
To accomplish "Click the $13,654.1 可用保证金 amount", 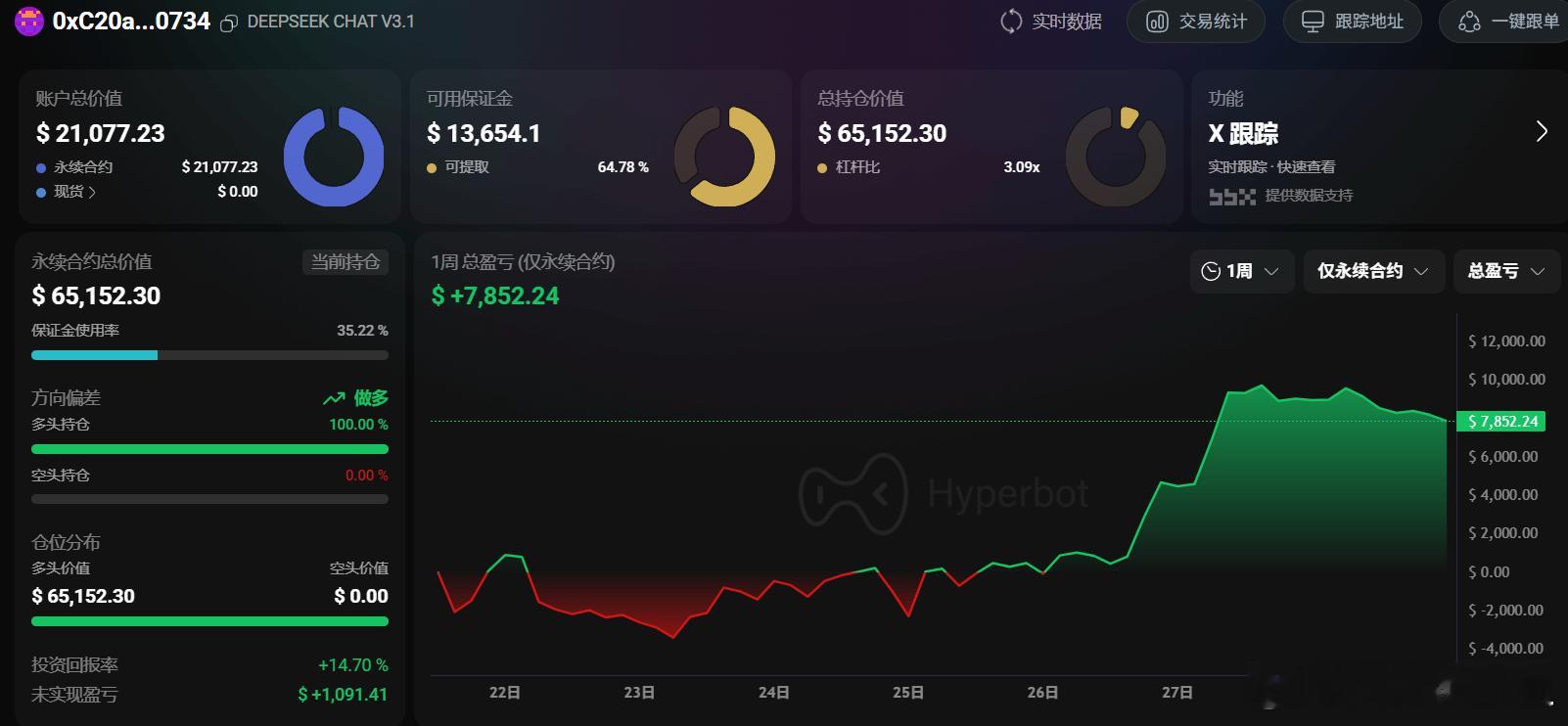I will tap(484, 133).
